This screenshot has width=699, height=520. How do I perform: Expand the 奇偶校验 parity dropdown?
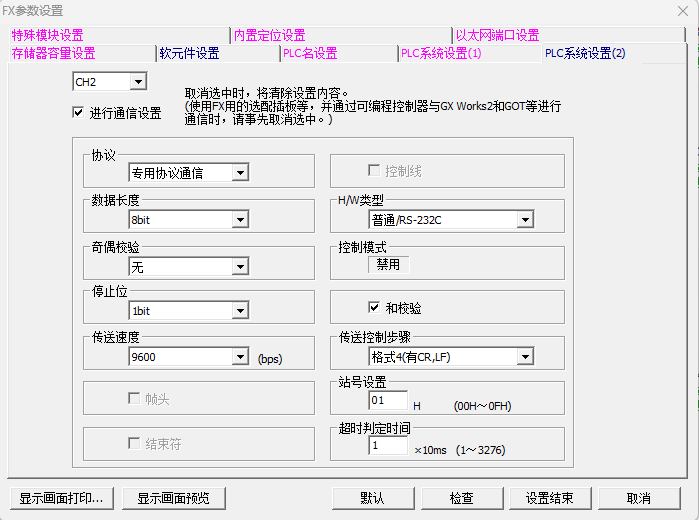click(239, 266)
